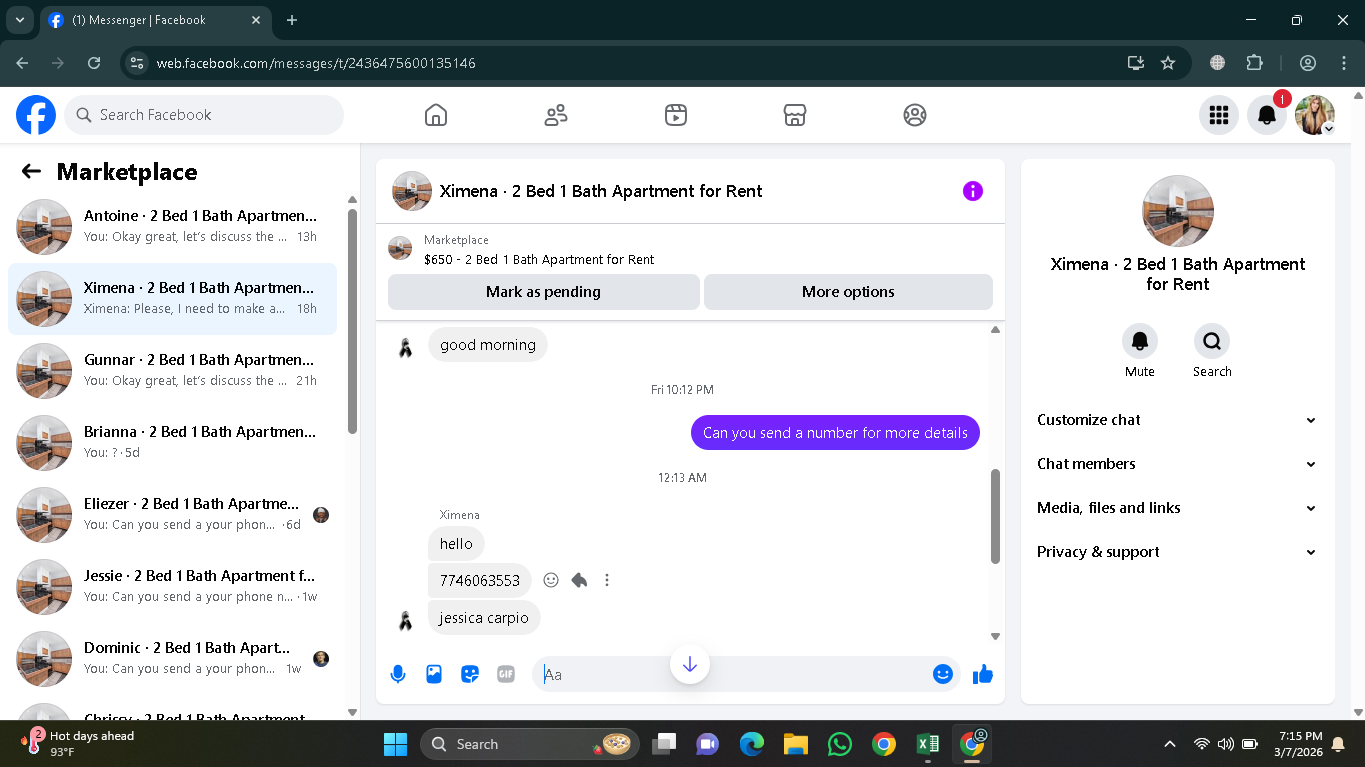This screenshot has width=1365, height=767.
Task: Attach a photo file to the chat
Action: [x=434, y=674]
